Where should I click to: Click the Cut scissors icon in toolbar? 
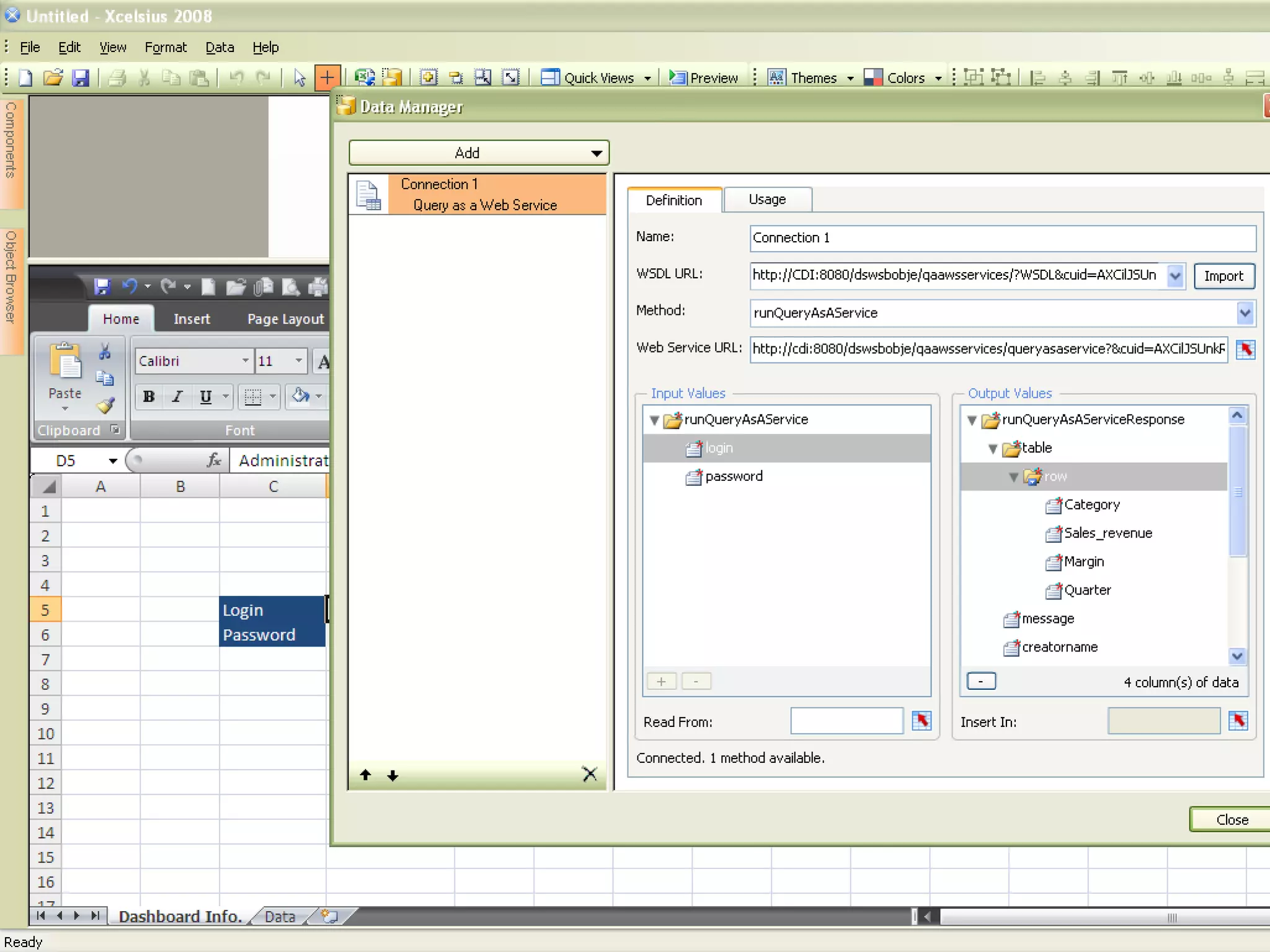[144, 77]
